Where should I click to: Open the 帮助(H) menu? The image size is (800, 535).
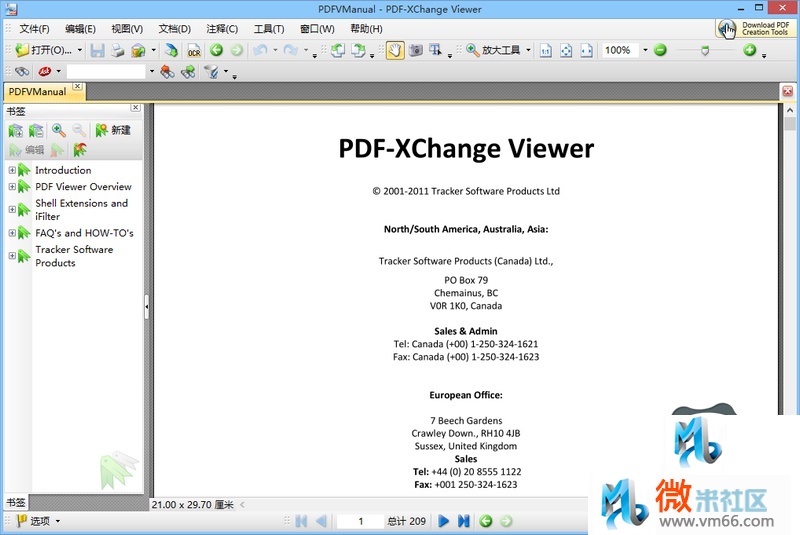coord(366,29)
